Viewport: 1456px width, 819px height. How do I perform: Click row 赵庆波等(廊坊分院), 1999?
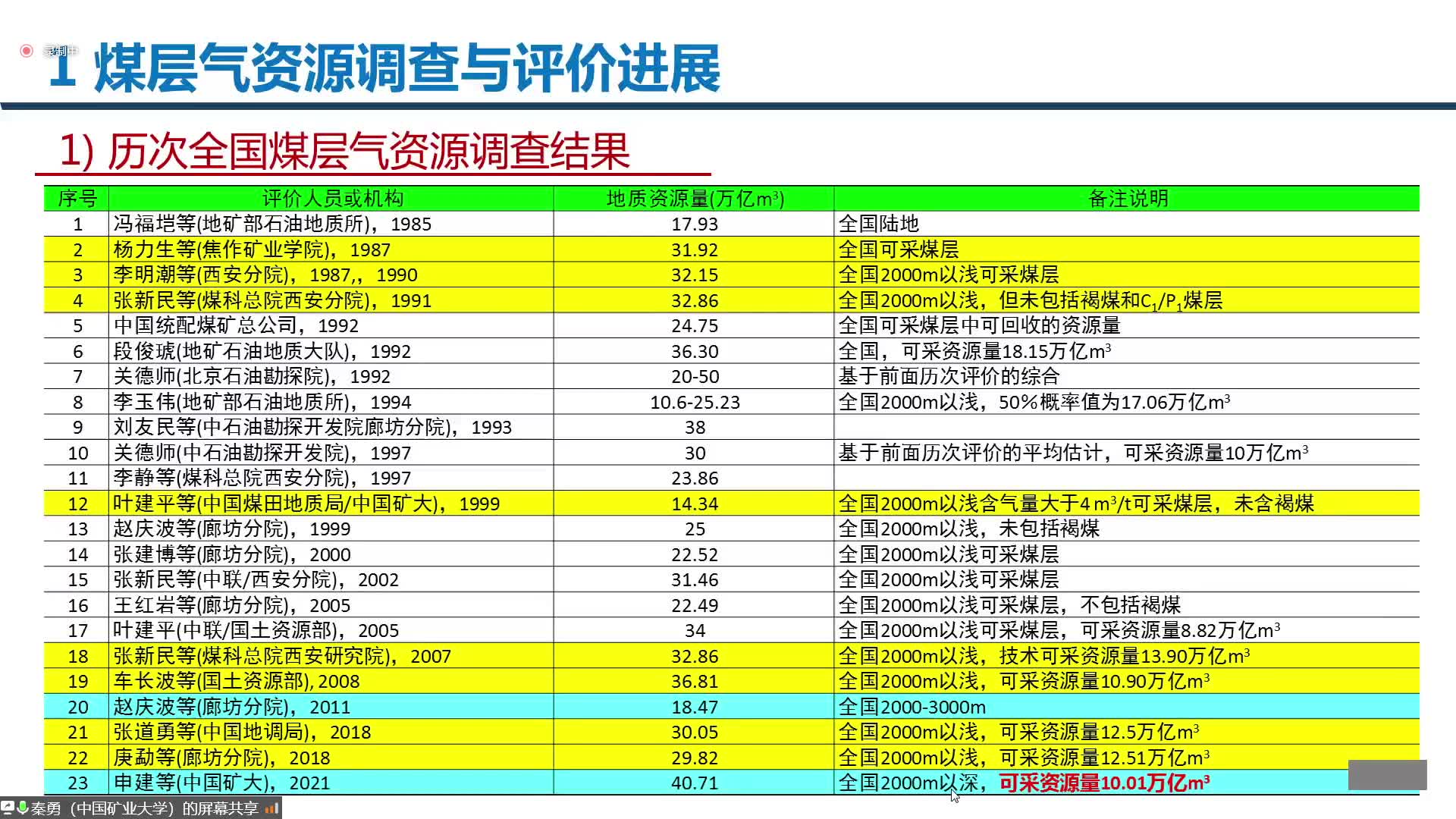(731, 529)
